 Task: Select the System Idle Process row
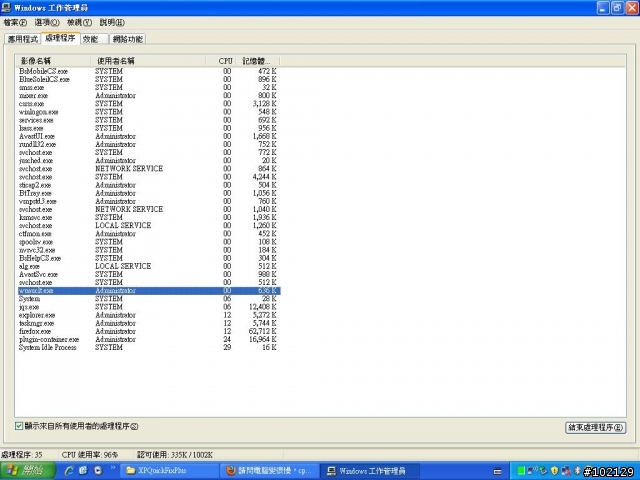148,347
